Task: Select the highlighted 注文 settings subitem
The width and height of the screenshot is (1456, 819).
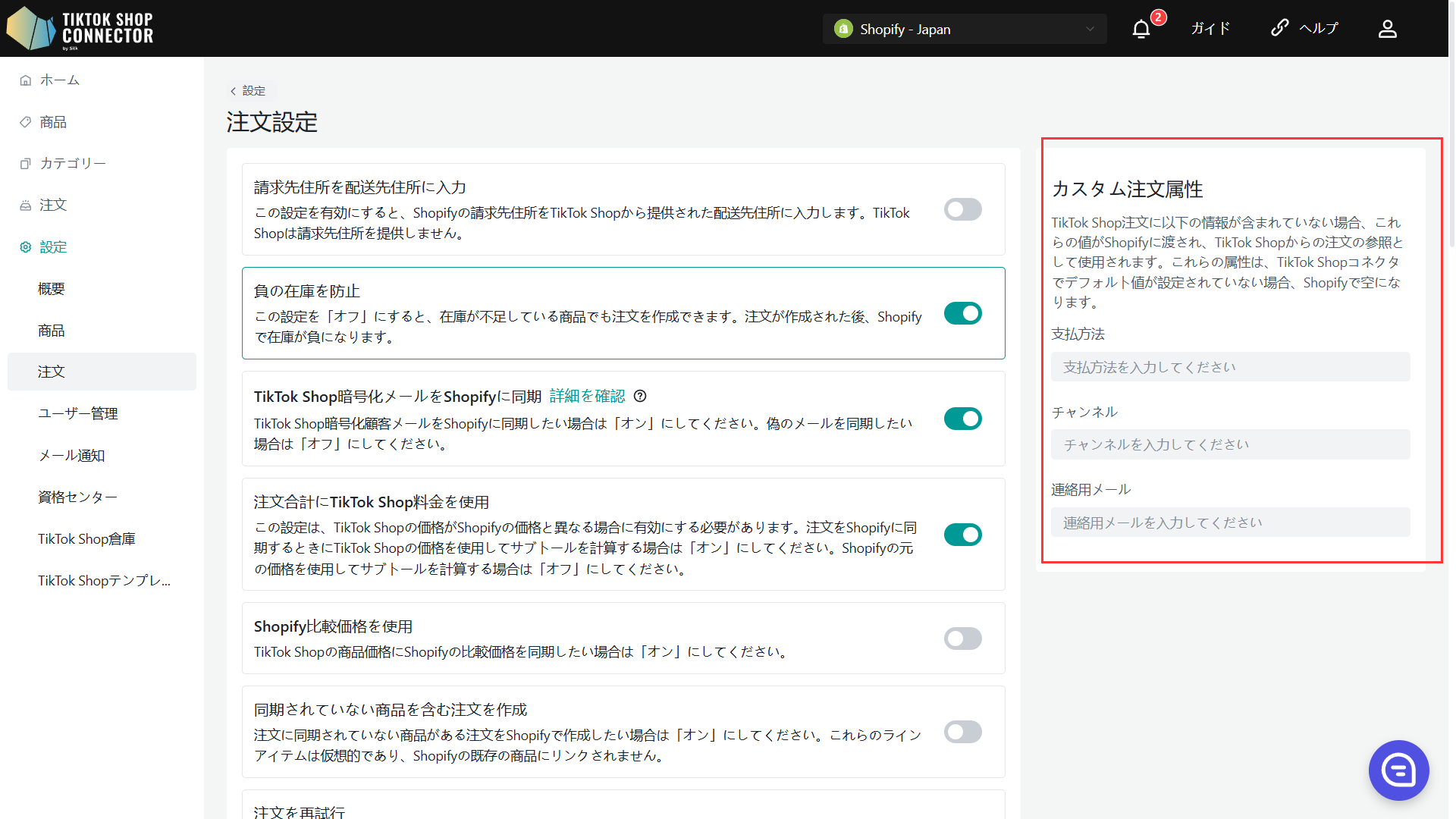Action: 102,372
